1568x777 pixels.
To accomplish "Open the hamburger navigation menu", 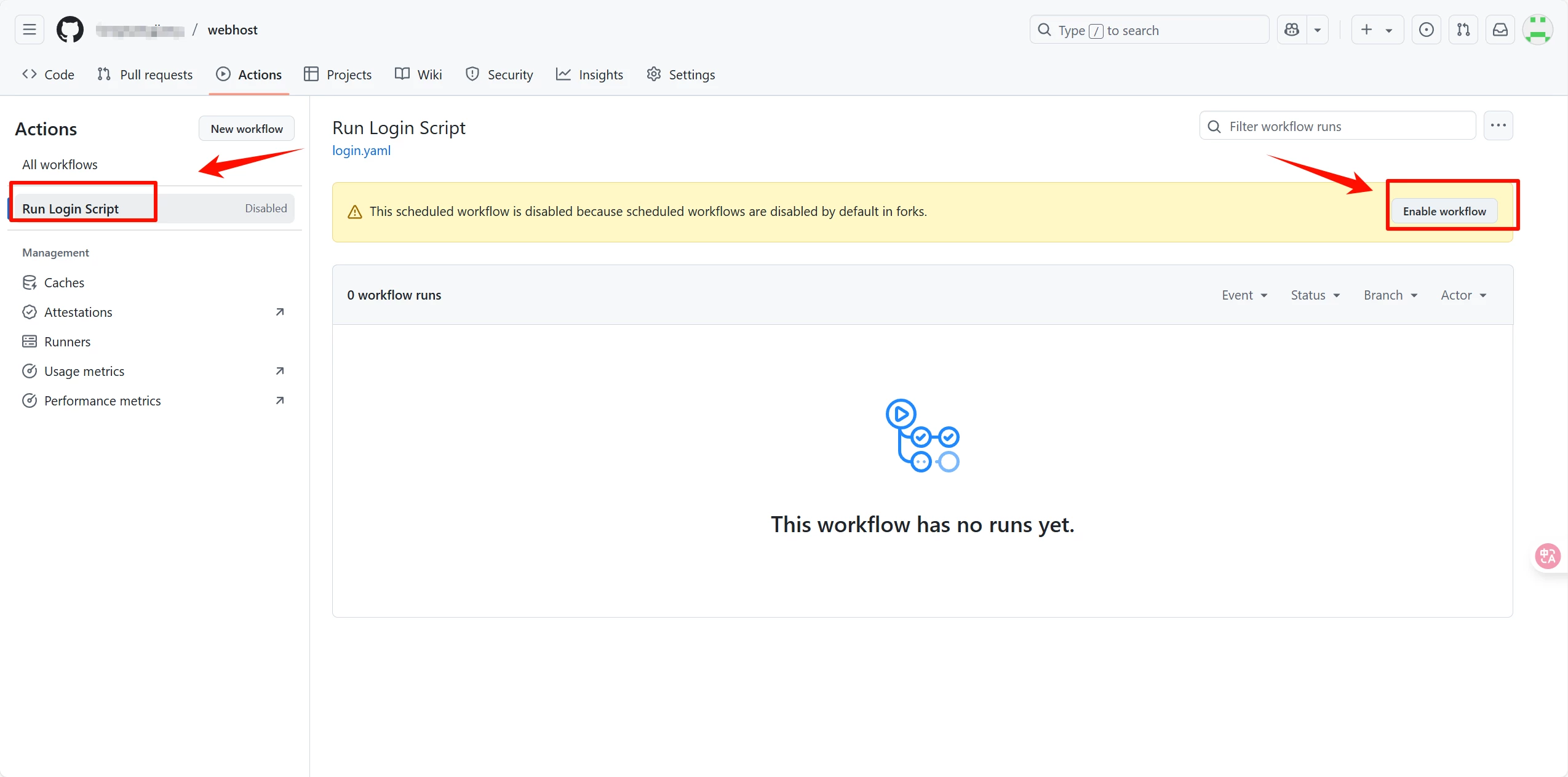I will 30,30.
